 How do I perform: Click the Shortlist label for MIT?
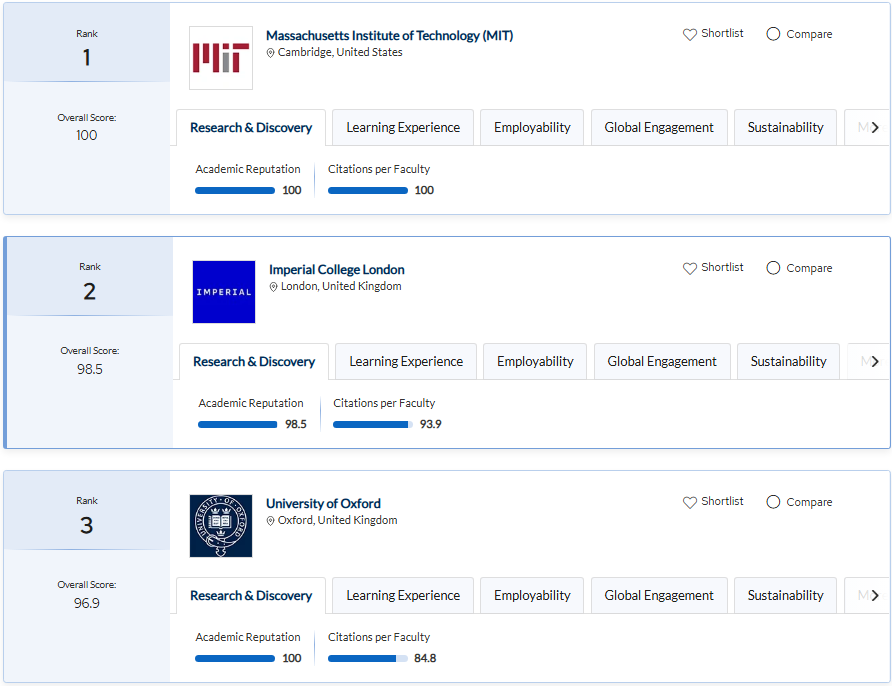tap(722, 33)
